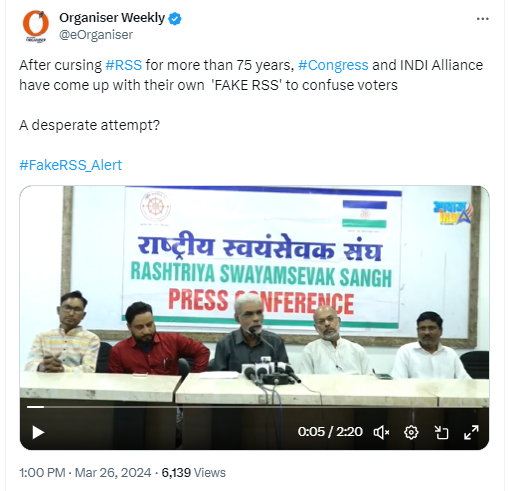The width and height of the screenshot is (510, 491).
Task: Click the video time display 0:05 / 2:20
Action: tap(330, 432)
